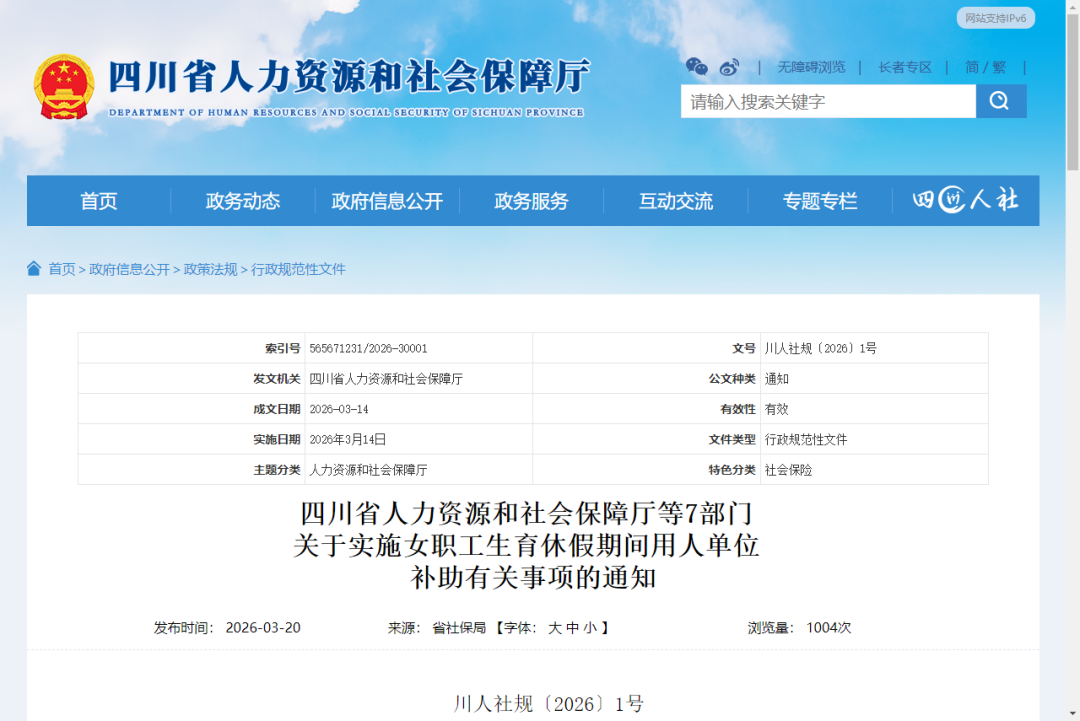Click the magnifier icon to search

pos(1000,101)
